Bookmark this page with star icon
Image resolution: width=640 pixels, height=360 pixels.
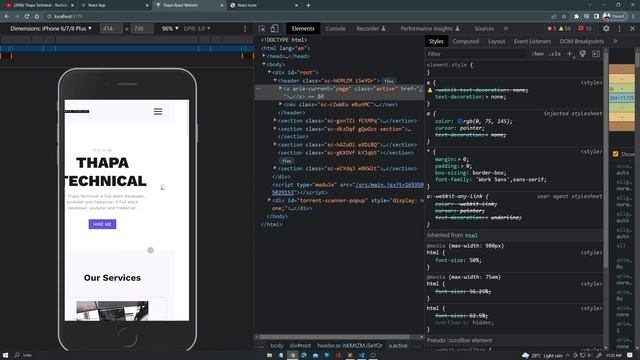564,16
